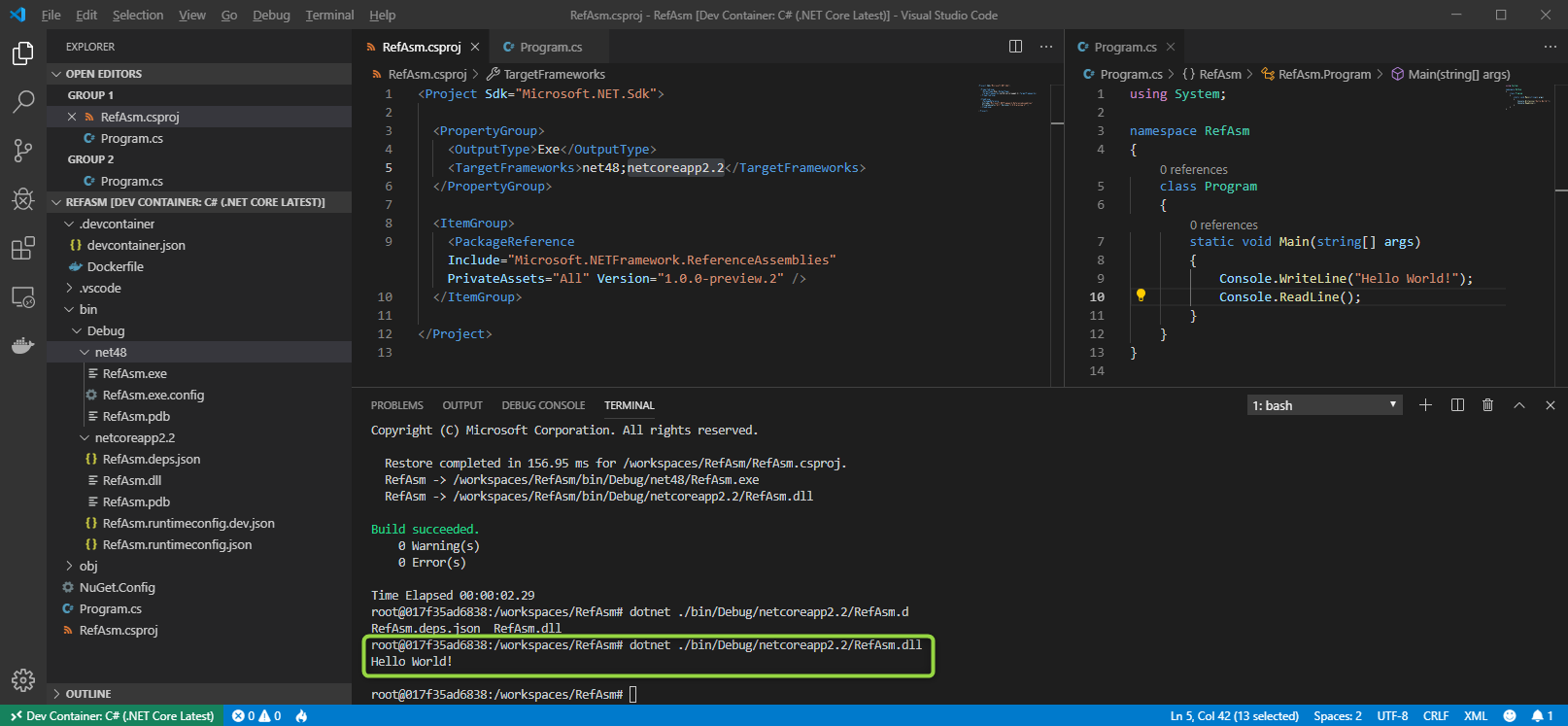Viewport: 1568px width, 726px height.
Task: Open the Docker view in activity bar
Action: click(23, 345)
